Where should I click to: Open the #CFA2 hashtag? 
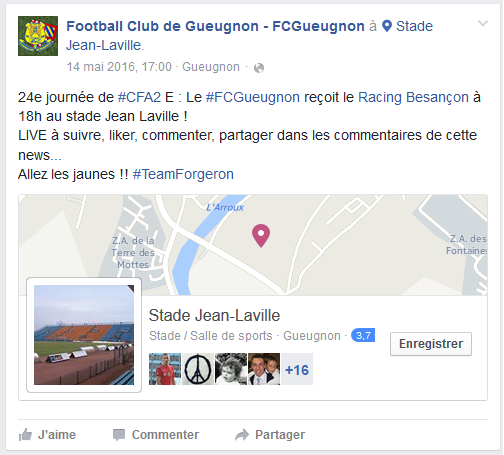click(x=139, y=97)
